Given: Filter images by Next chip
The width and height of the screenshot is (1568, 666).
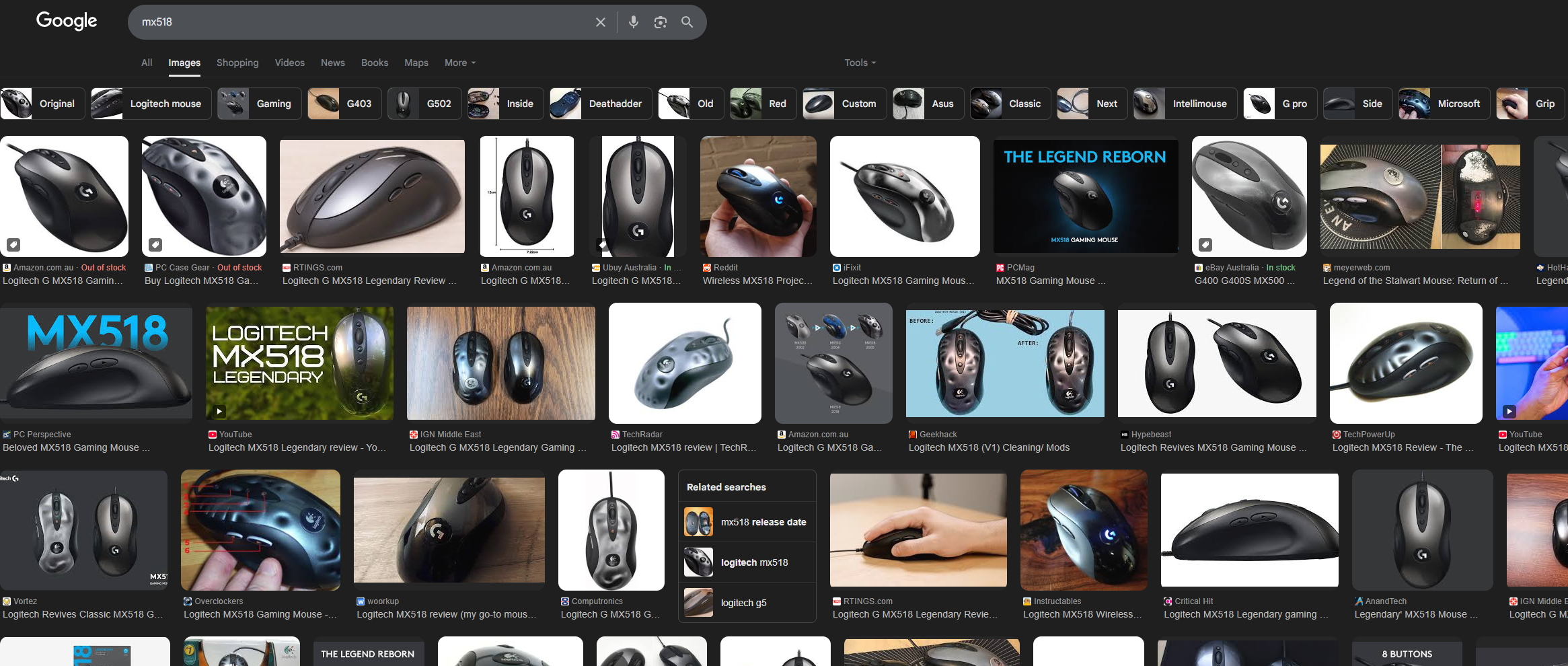Looking at the screenshot, I should [1092, 104].
